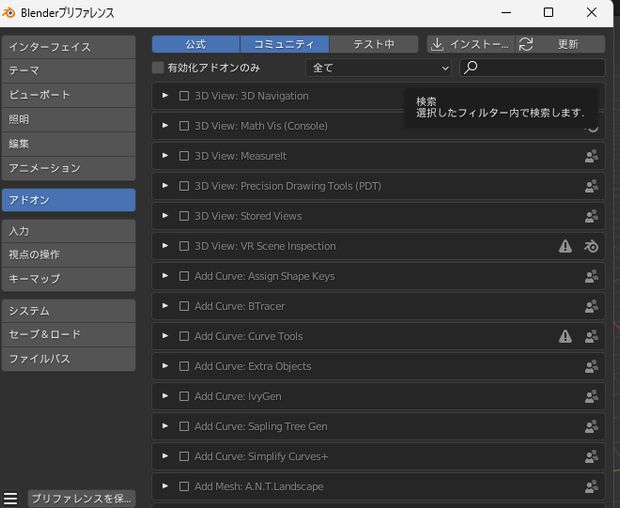
Task: Click Blender logo in title bar
Action: [8, 13]
